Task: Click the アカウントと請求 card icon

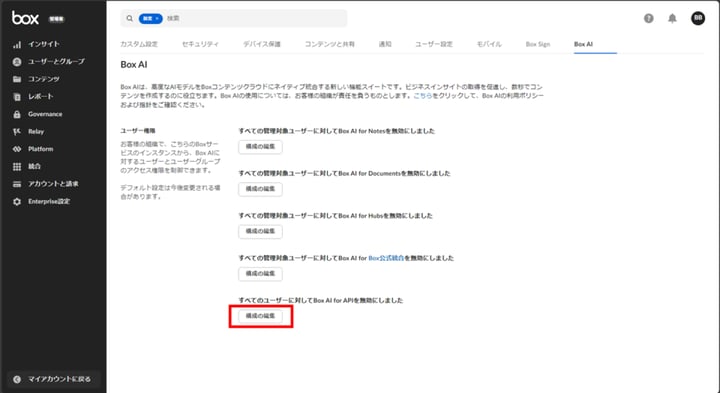Action: (x=17, y=184)
